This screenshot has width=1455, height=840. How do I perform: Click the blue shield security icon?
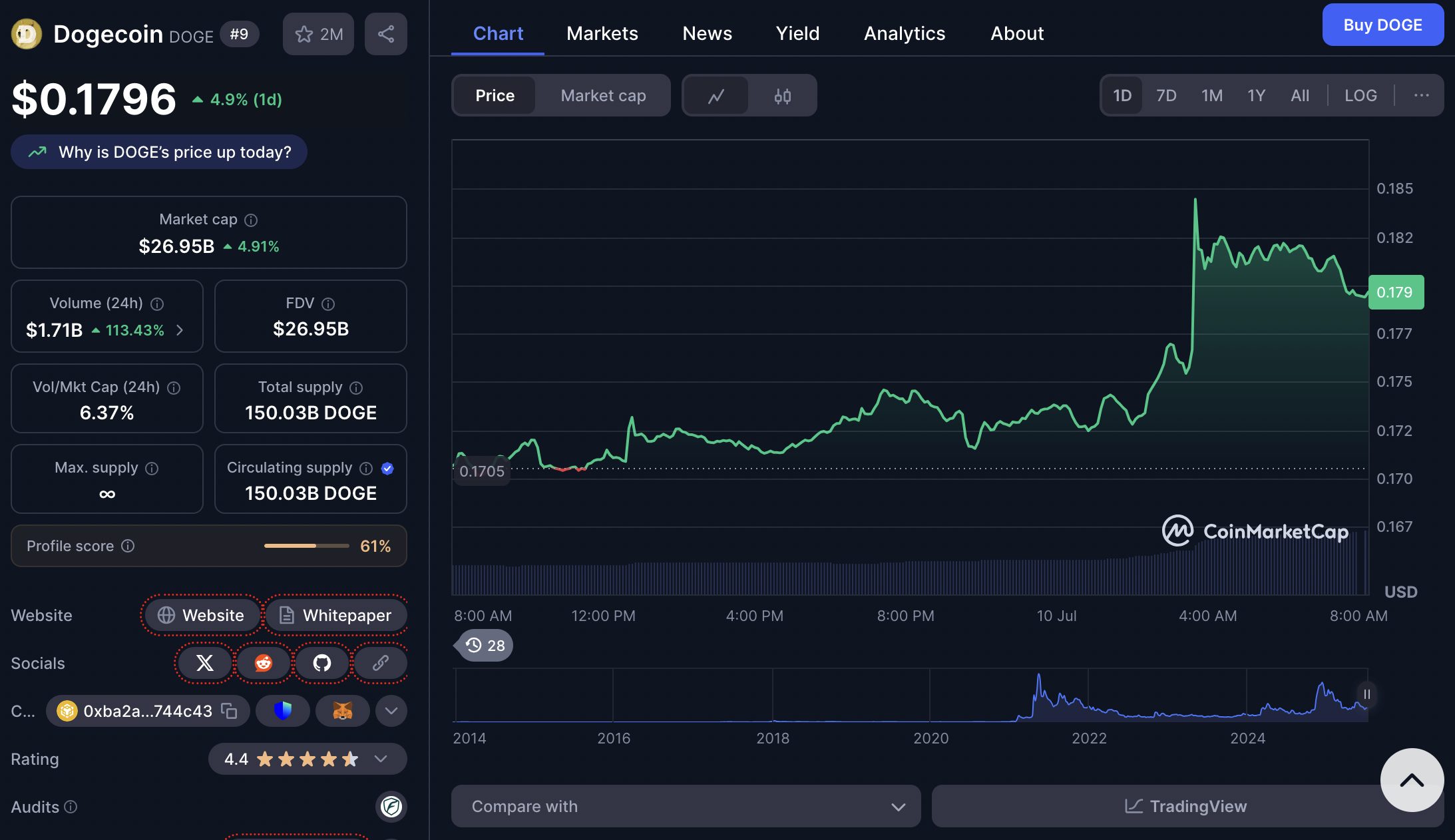tap(283, 711)
